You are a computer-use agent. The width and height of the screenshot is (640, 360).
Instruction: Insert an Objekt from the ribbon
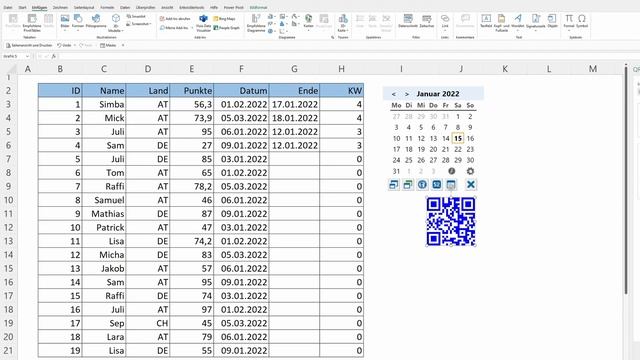coord(552,21)
